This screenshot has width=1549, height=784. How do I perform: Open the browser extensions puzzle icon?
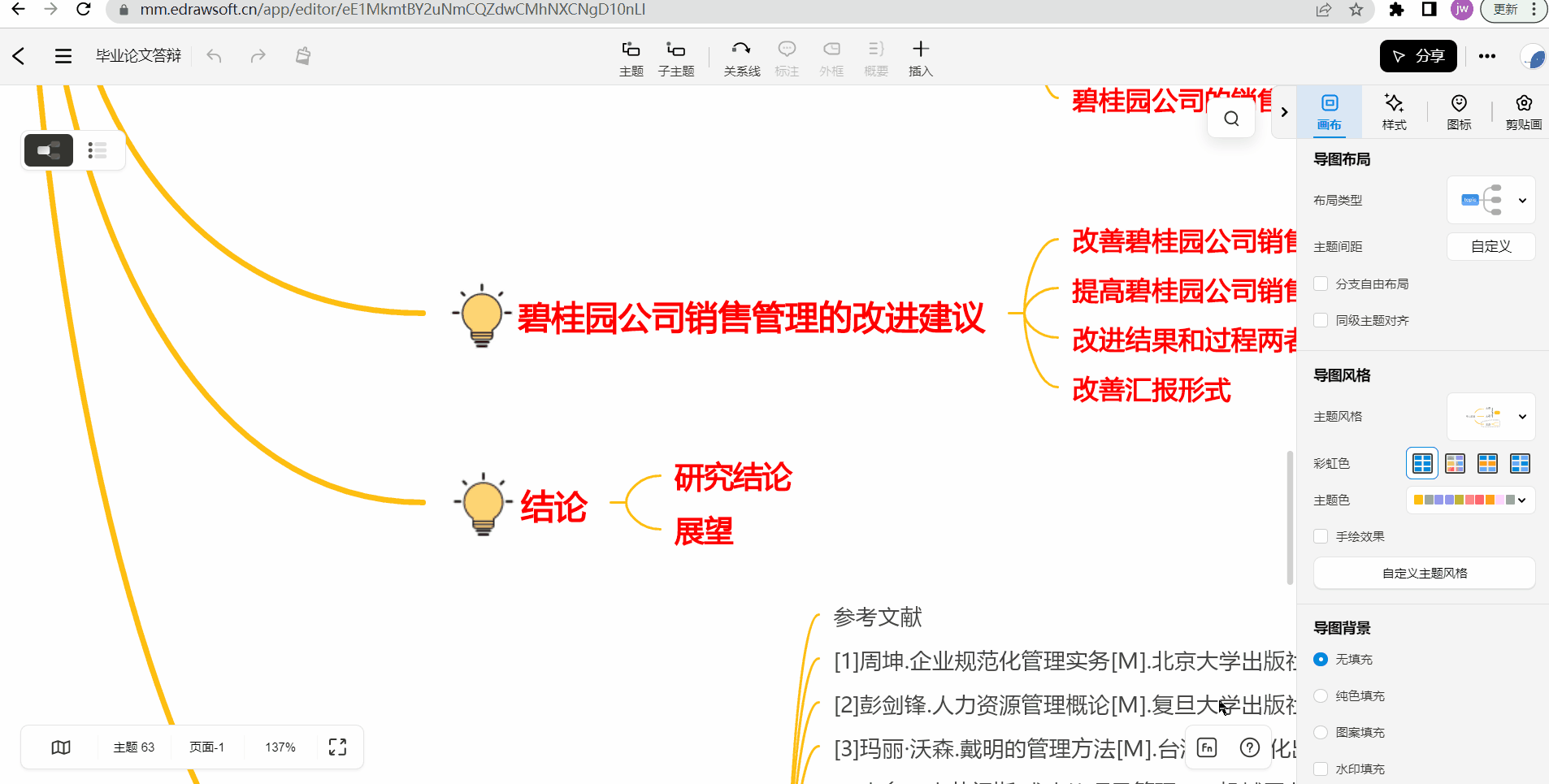pos(1396,10)
